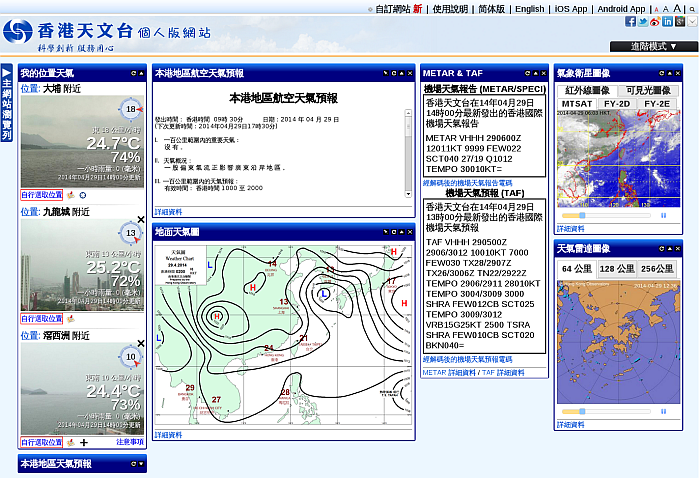Select the 128 公里 radar range
Screen dimensions: 700x478
tap(617, 269)
